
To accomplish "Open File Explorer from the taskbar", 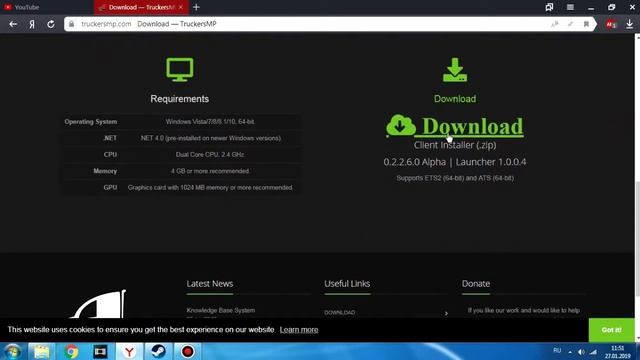I will (41, 351).
